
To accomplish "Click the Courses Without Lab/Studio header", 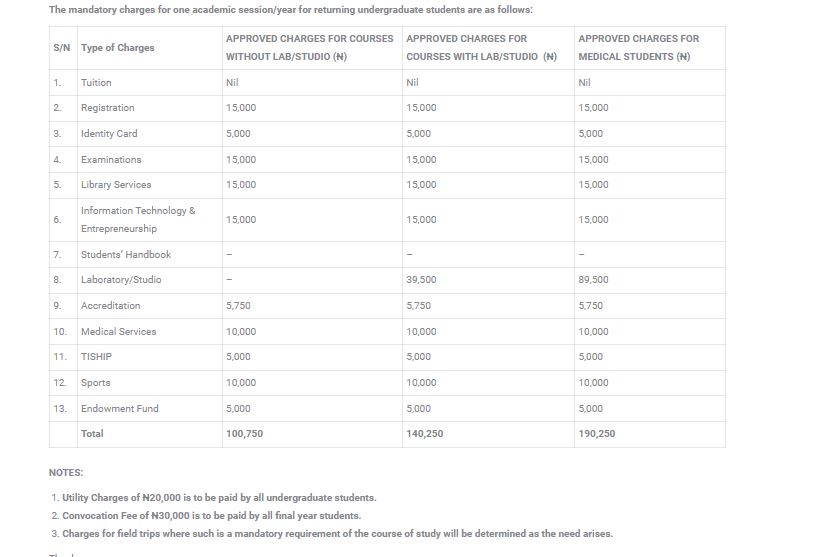I will click(x=309, y=47).
